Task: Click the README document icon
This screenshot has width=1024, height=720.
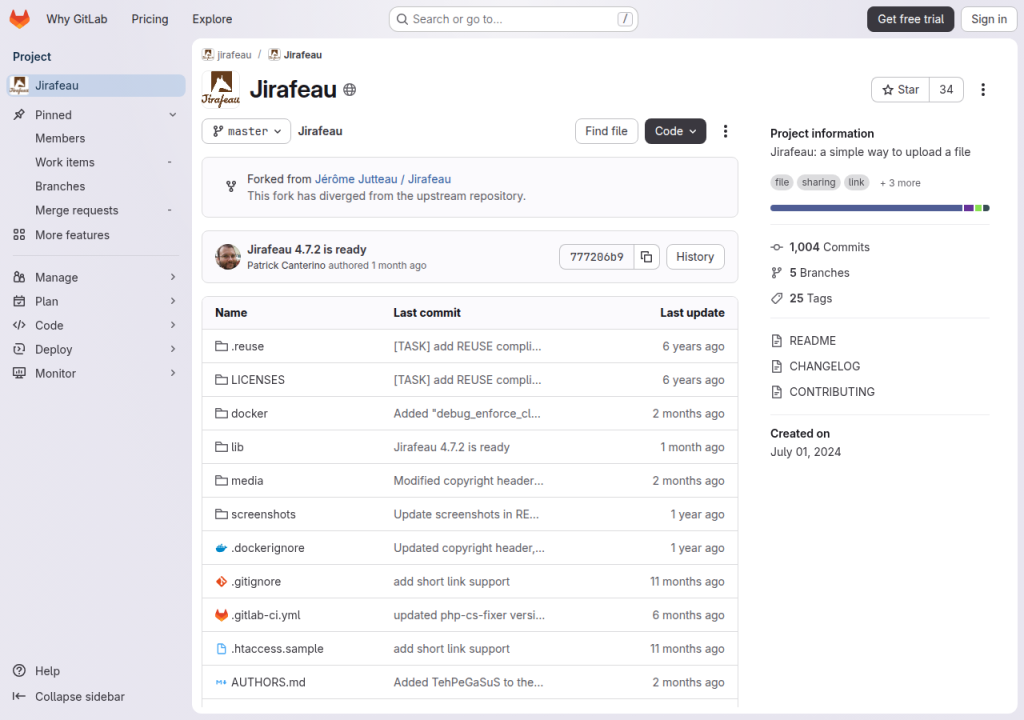Action: point(776,340)
